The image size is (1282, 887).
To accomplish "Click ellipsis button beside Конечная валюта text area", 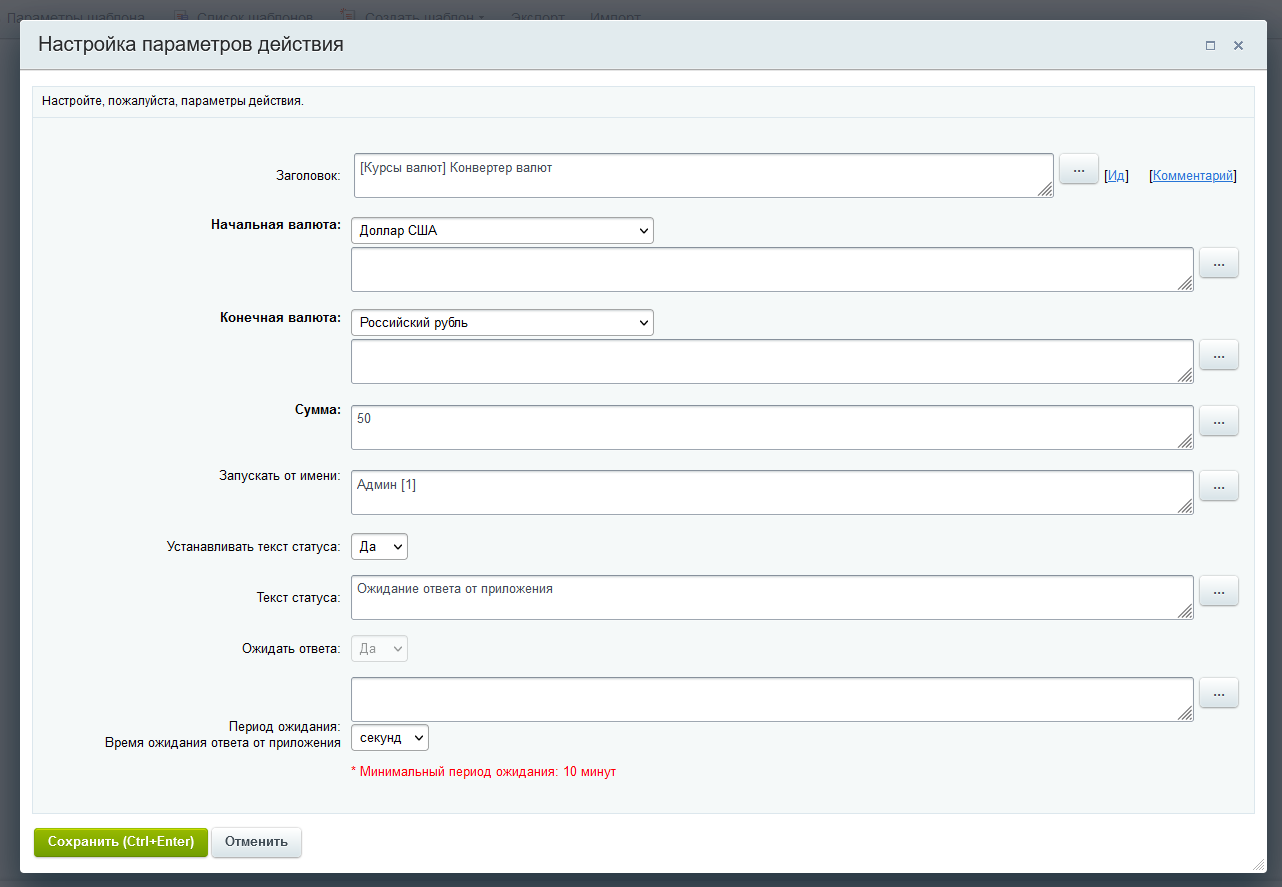I will pyautogui.click(x=1218, y=355).
